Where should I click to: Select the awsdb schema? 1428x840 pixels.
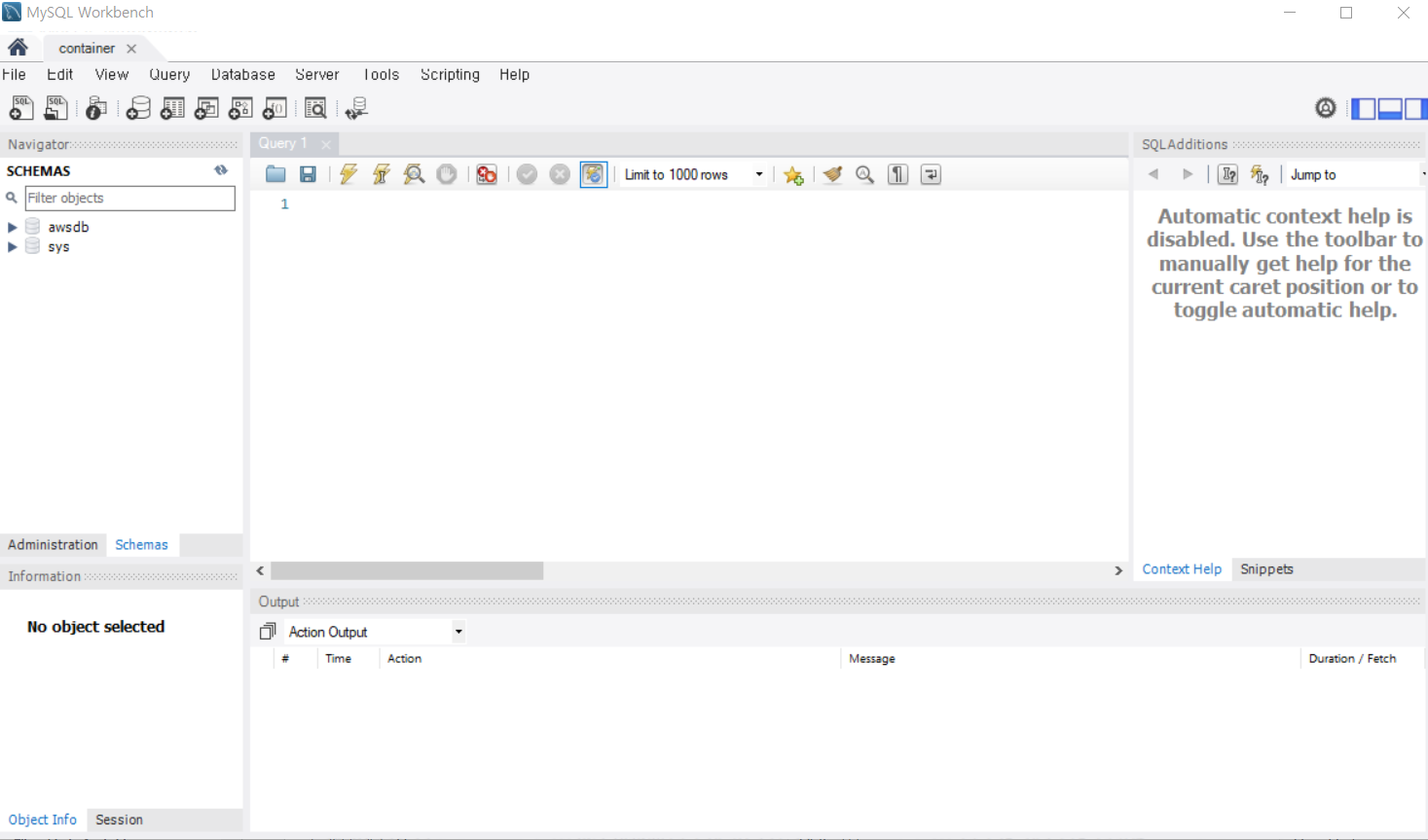68,227
